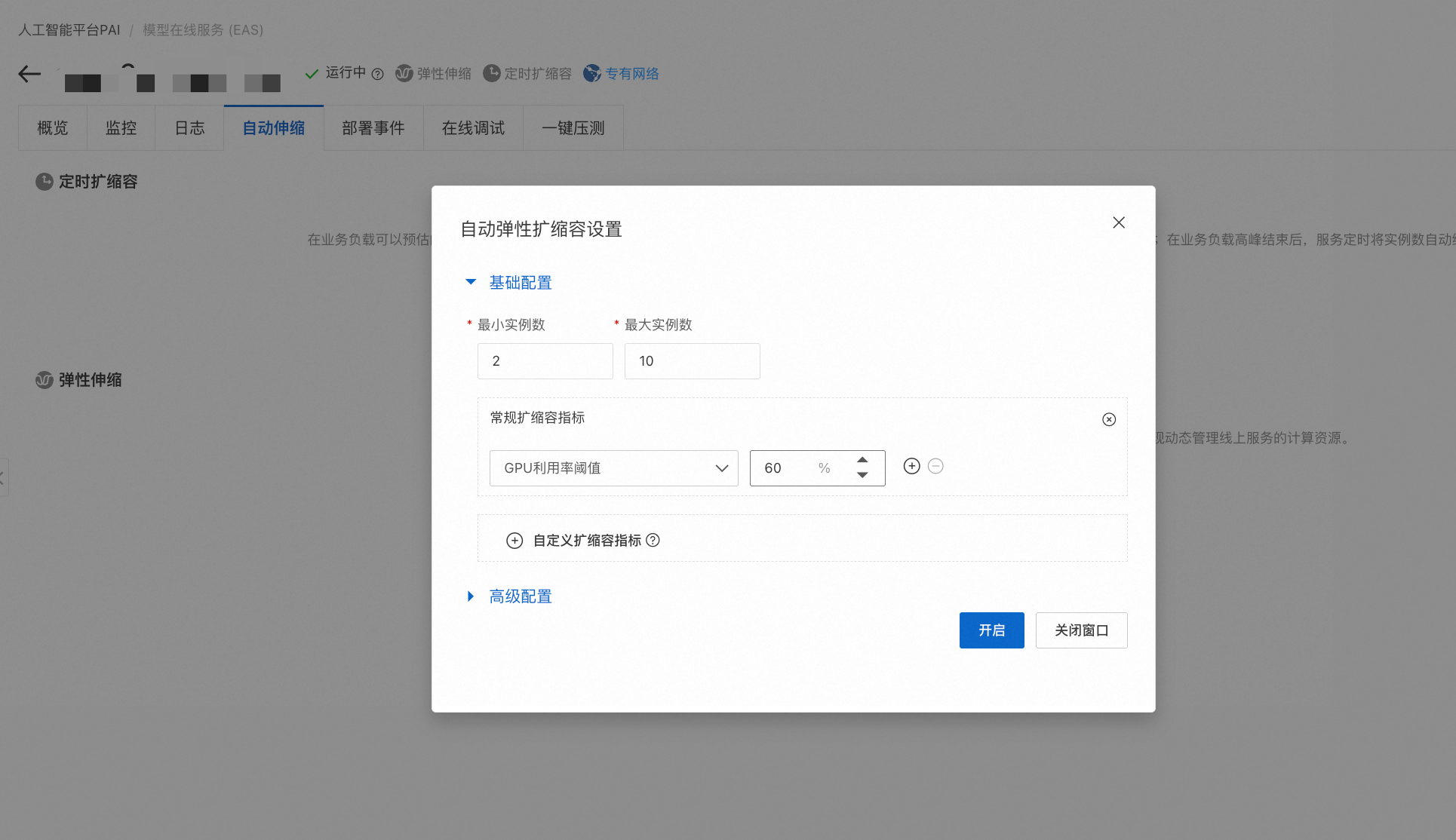Viewport: 1456px width, 840px height.
Task: Close the dialog with X icon
Action: pyautogui.click(x=1119, y=222)
